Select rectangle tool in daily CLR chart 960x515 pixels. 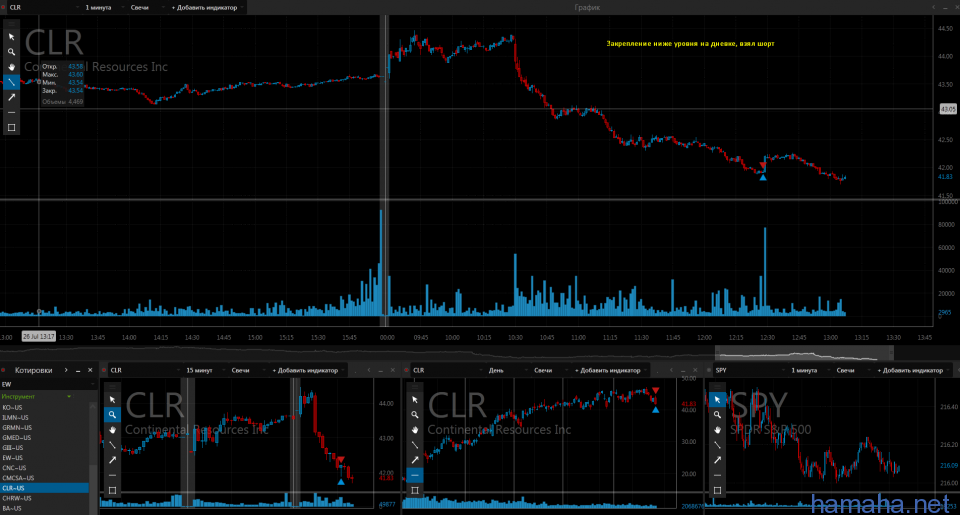tap(414, 491)
